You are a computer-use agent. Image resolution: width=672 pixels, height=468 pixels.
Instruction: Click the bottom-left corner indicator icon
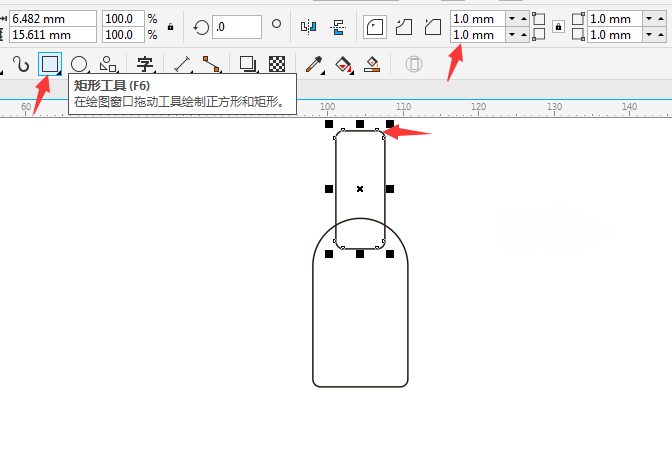tap(538, 35)
